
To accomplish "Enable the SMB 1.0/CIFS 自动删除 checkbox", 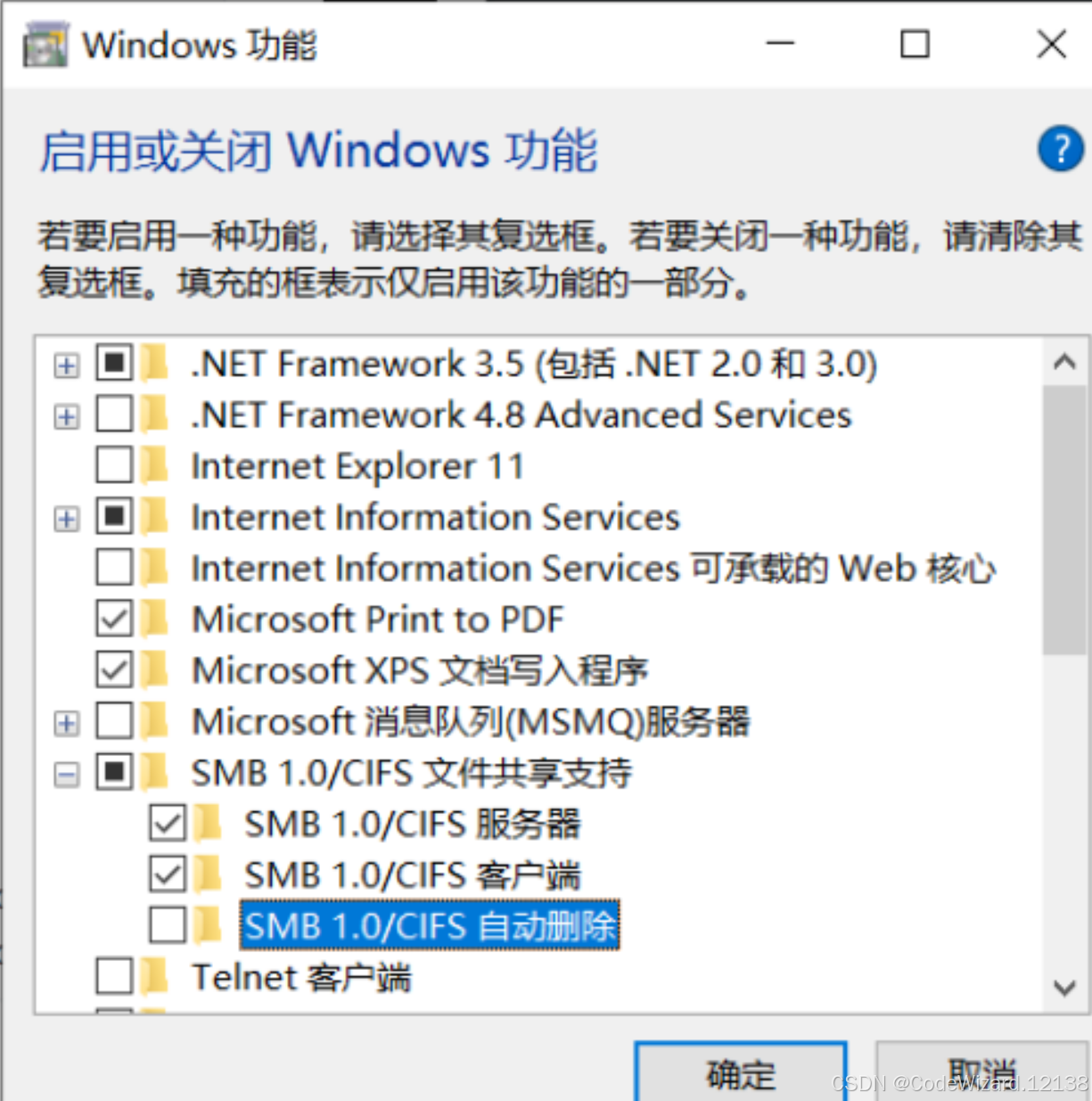I will tap(166, 925).
